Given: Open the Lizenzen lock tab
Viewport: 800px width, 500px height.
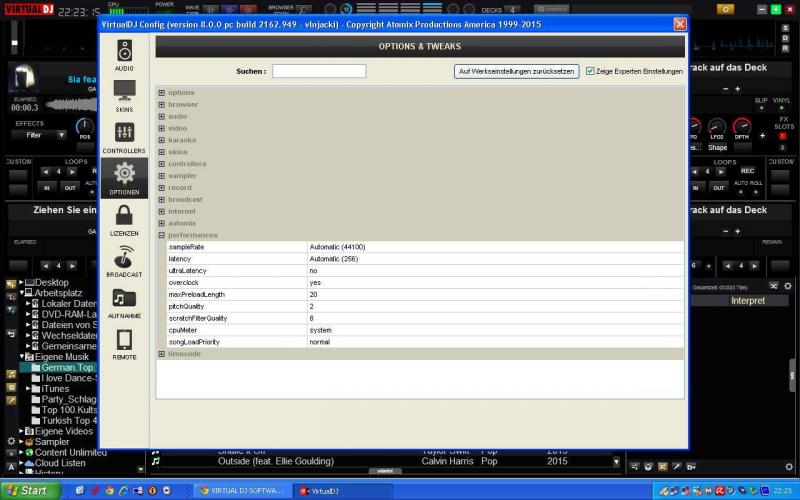Looking at the screenshot, I should click(124, 220).
